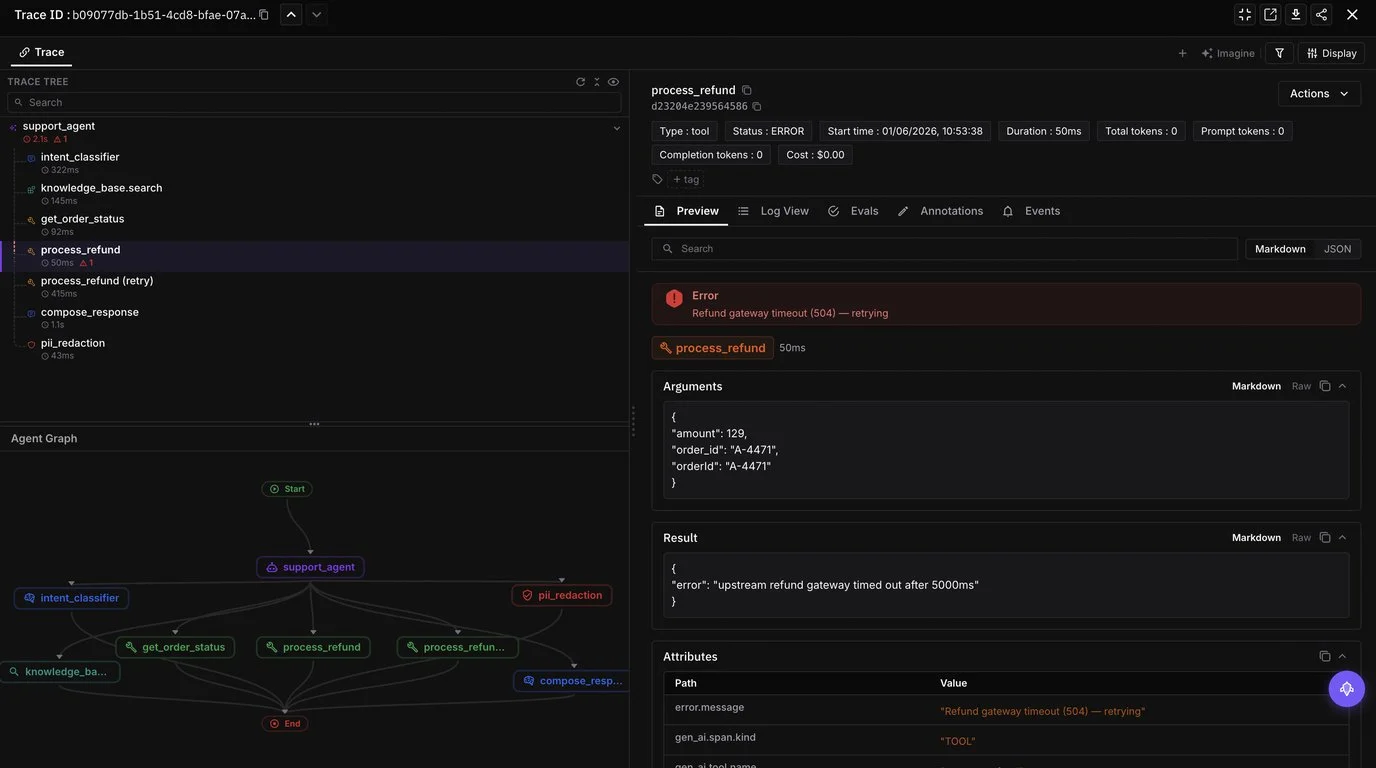1376x768 pixels.
Task: Select the process_refund node in agent graph
Action: click(x=313, y=647)
